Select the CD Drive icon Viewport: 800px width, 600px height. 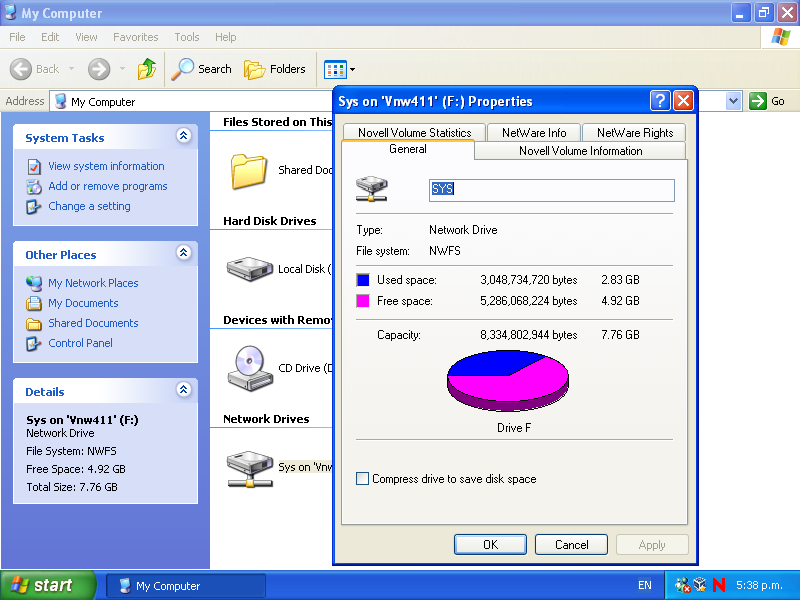click(249, 368)
